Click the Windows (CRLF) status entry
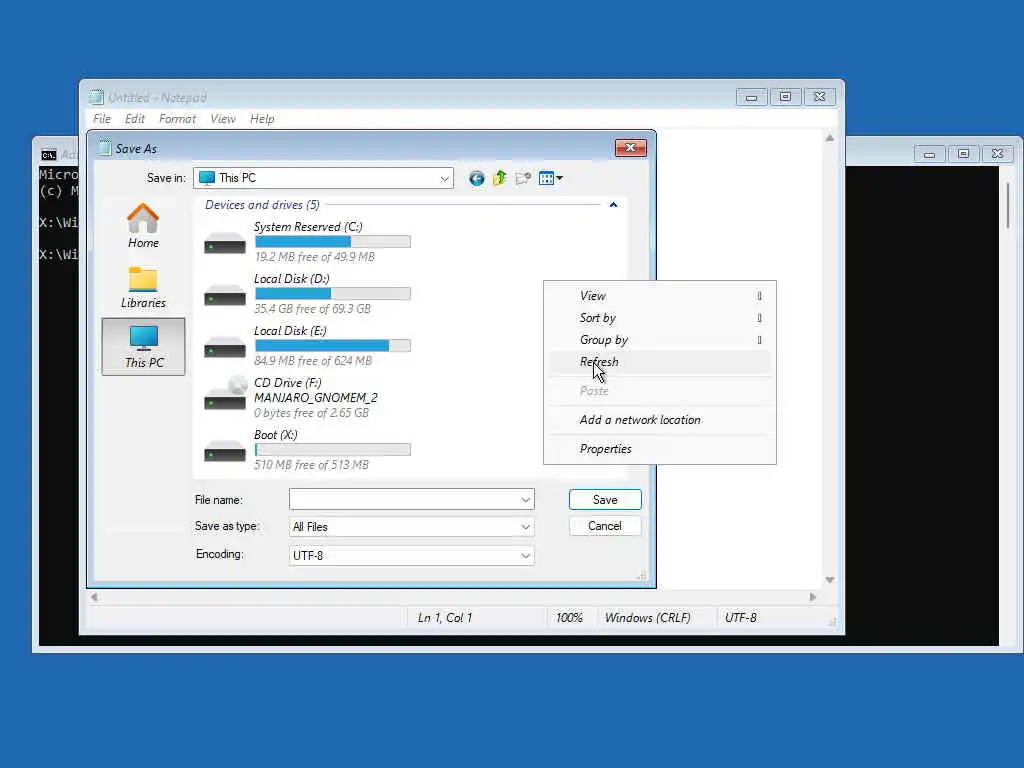 [648, 618]
